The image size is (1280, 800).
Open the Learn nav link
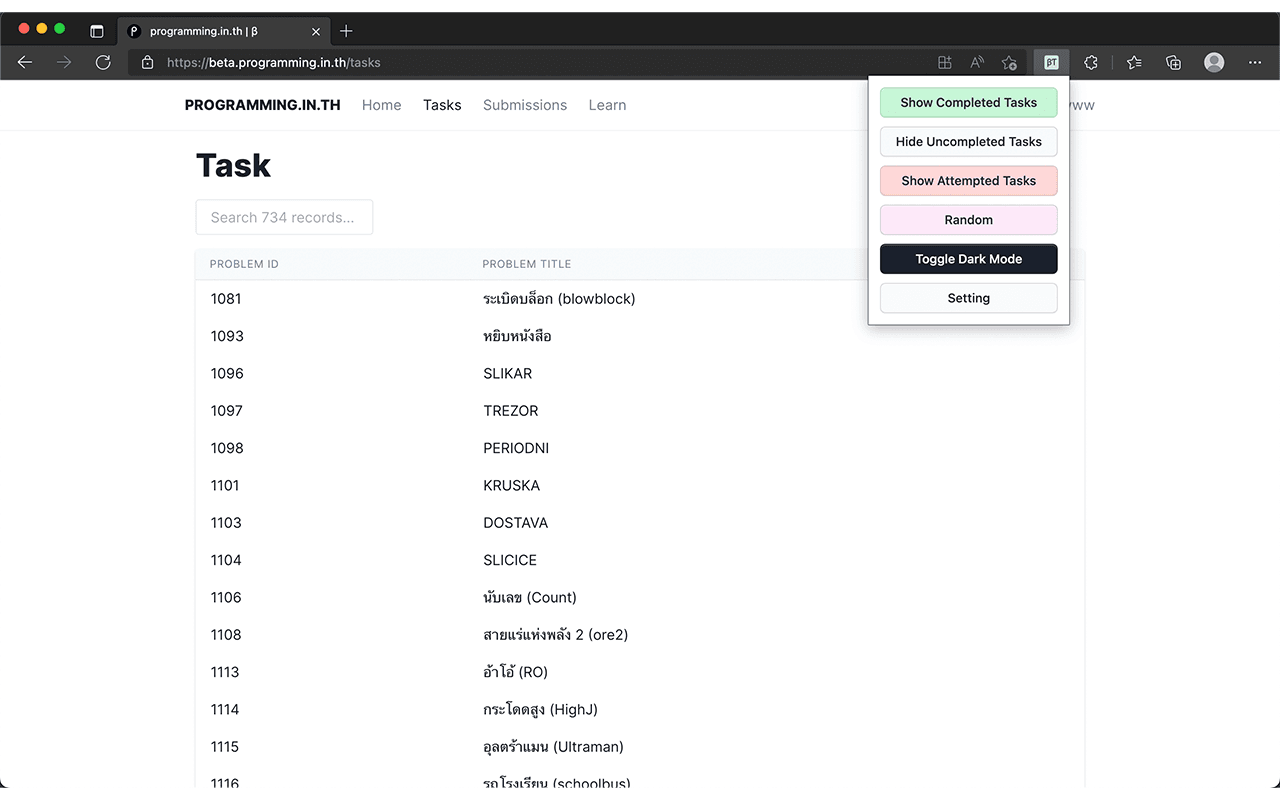click(x=607, y=105)
